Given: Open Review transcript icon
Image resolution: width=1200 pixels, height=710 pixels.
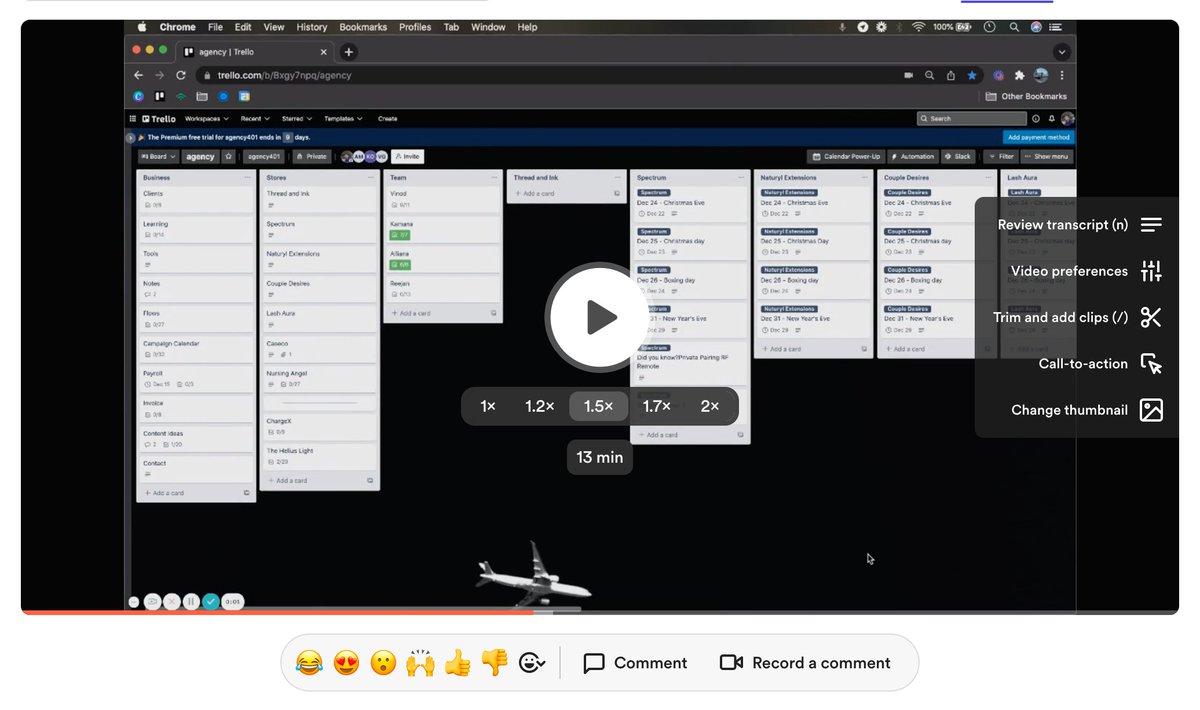Looking at the screenshot, I should [1151, 225].
